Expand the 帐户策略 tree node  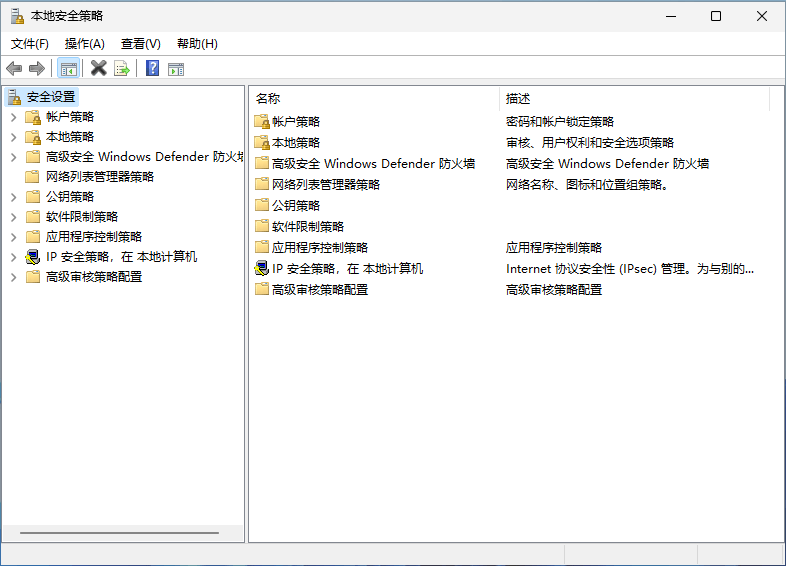13,117
